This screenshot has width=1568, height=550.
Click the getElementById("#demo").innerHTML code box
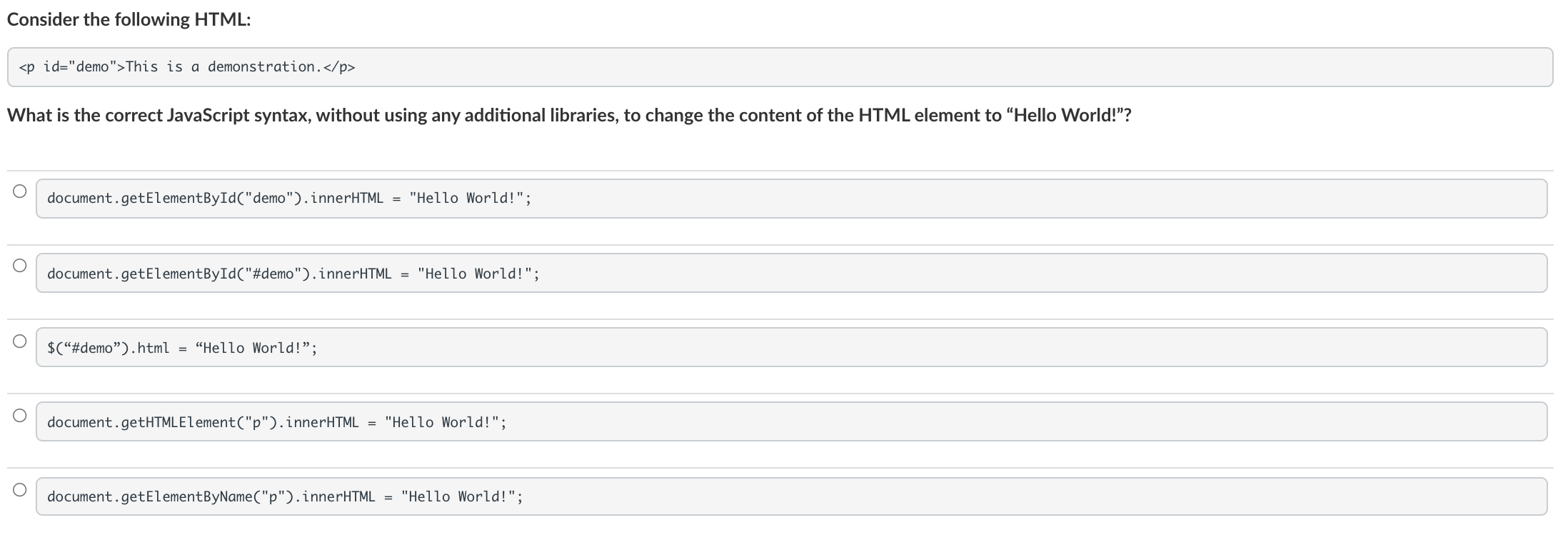coord(792,273)
